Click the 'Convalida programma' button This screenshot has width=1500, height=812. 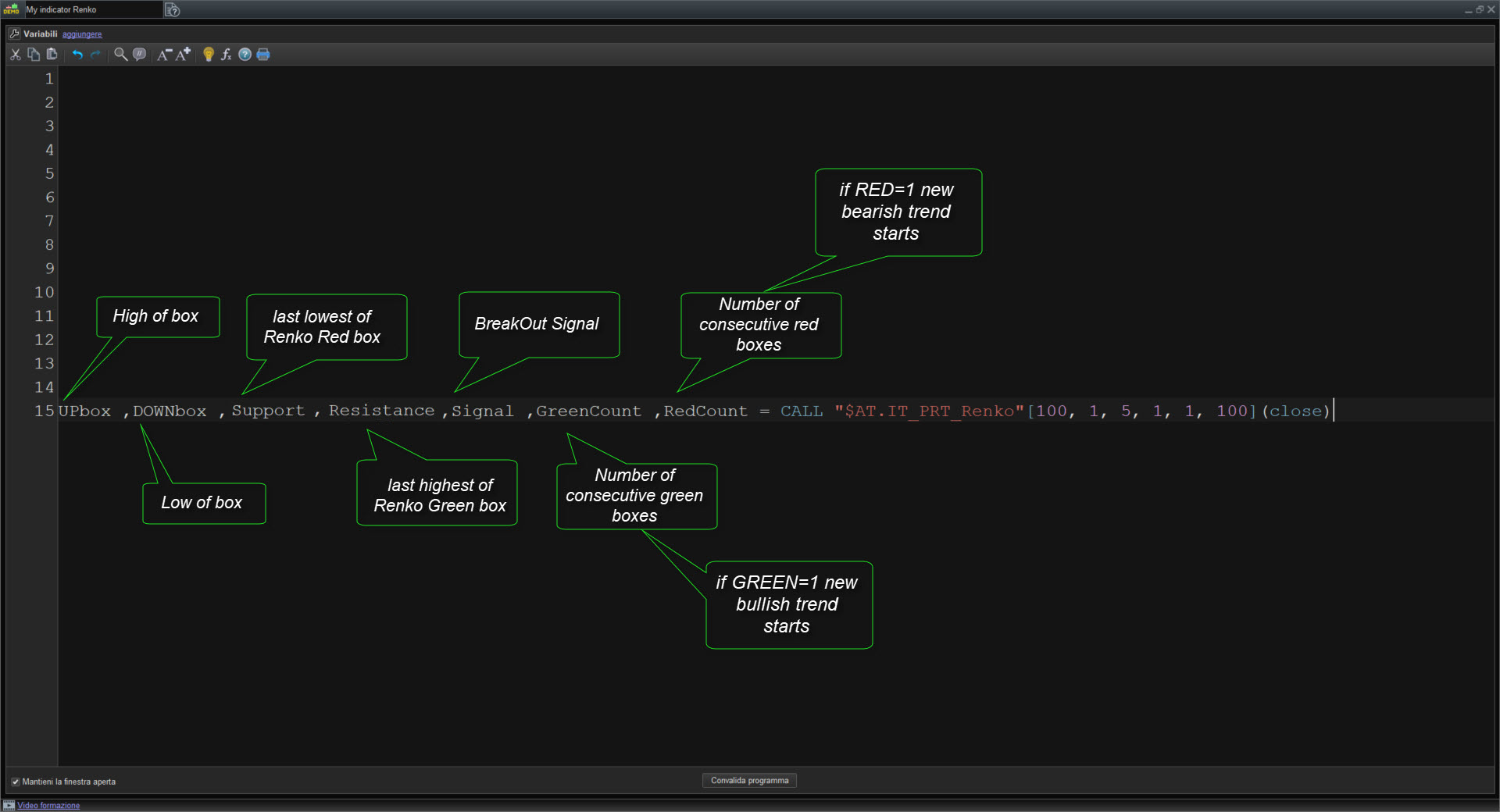pos(749,780)
